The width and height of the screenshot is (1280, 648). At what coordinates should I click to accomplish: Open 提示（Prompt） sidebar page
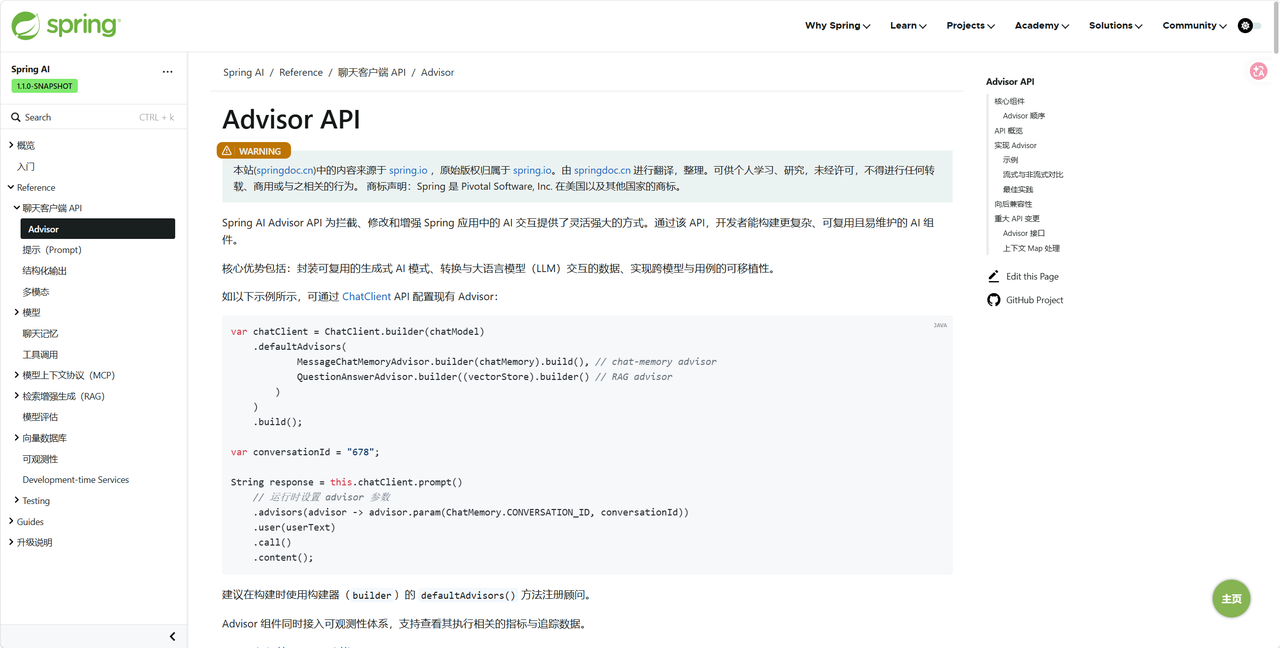point(52,250)
